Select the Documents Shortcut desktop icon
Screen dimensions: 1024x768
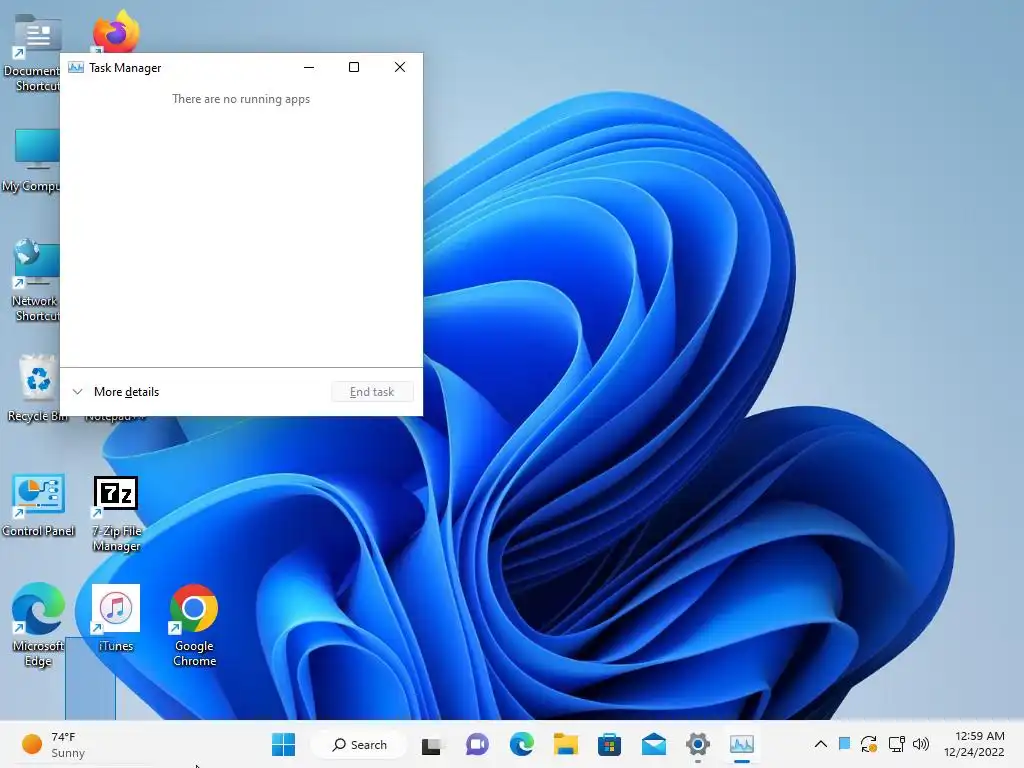point(33,52)
